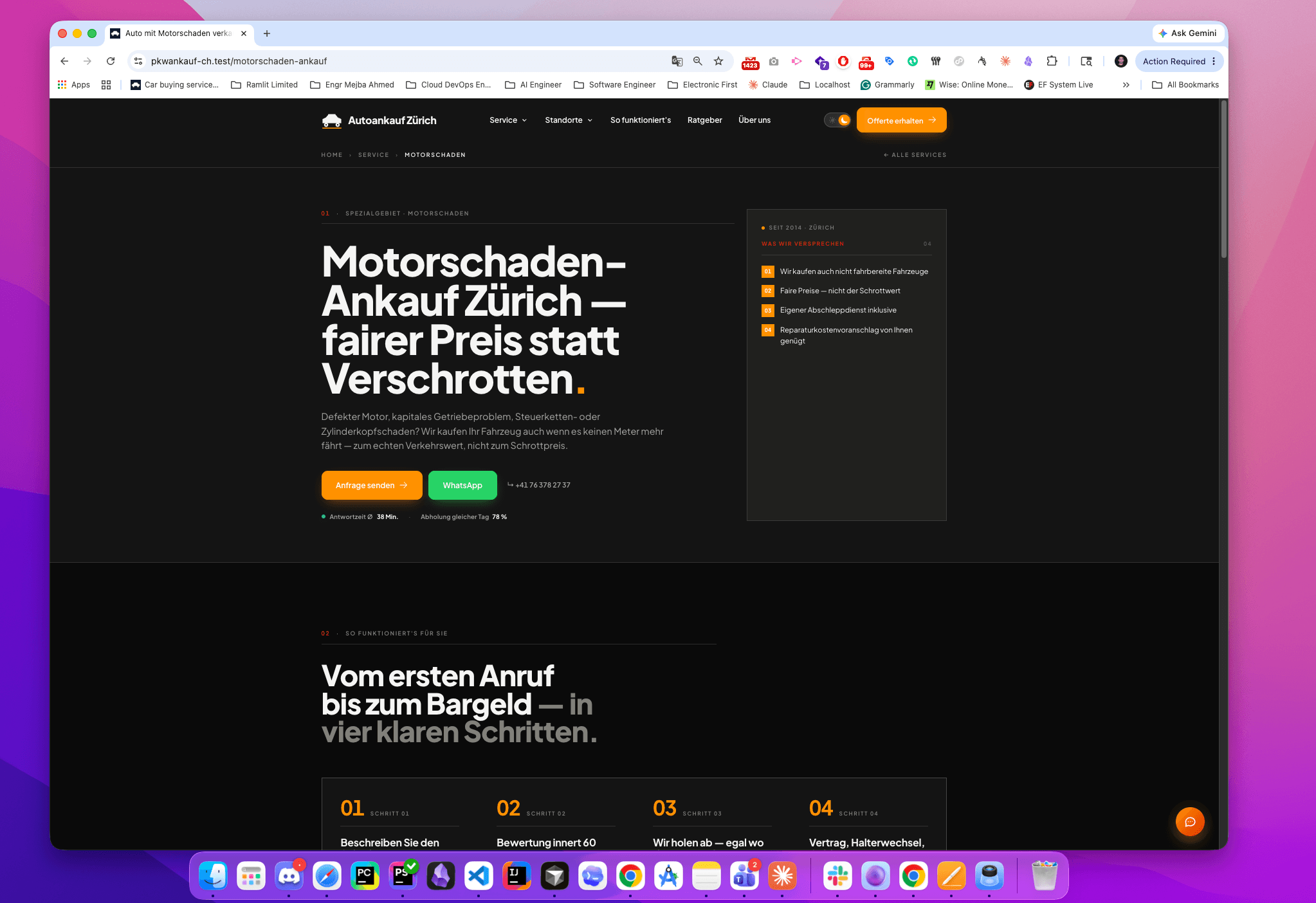Click the green WhatsApp button

pyautogui.click(x=462, y=486)
